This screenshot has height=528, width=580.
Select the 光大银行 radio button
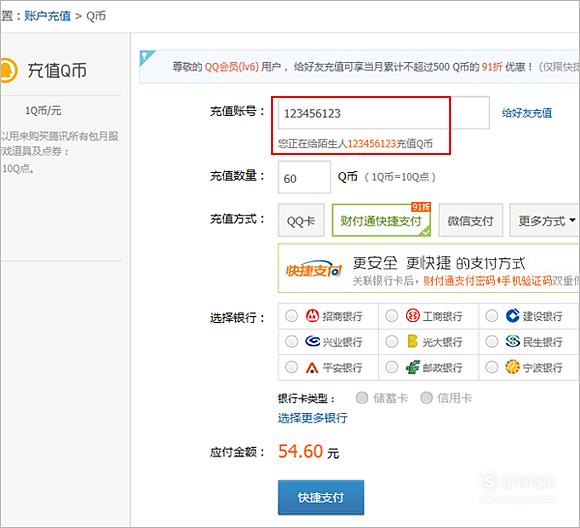click(391, 341)
